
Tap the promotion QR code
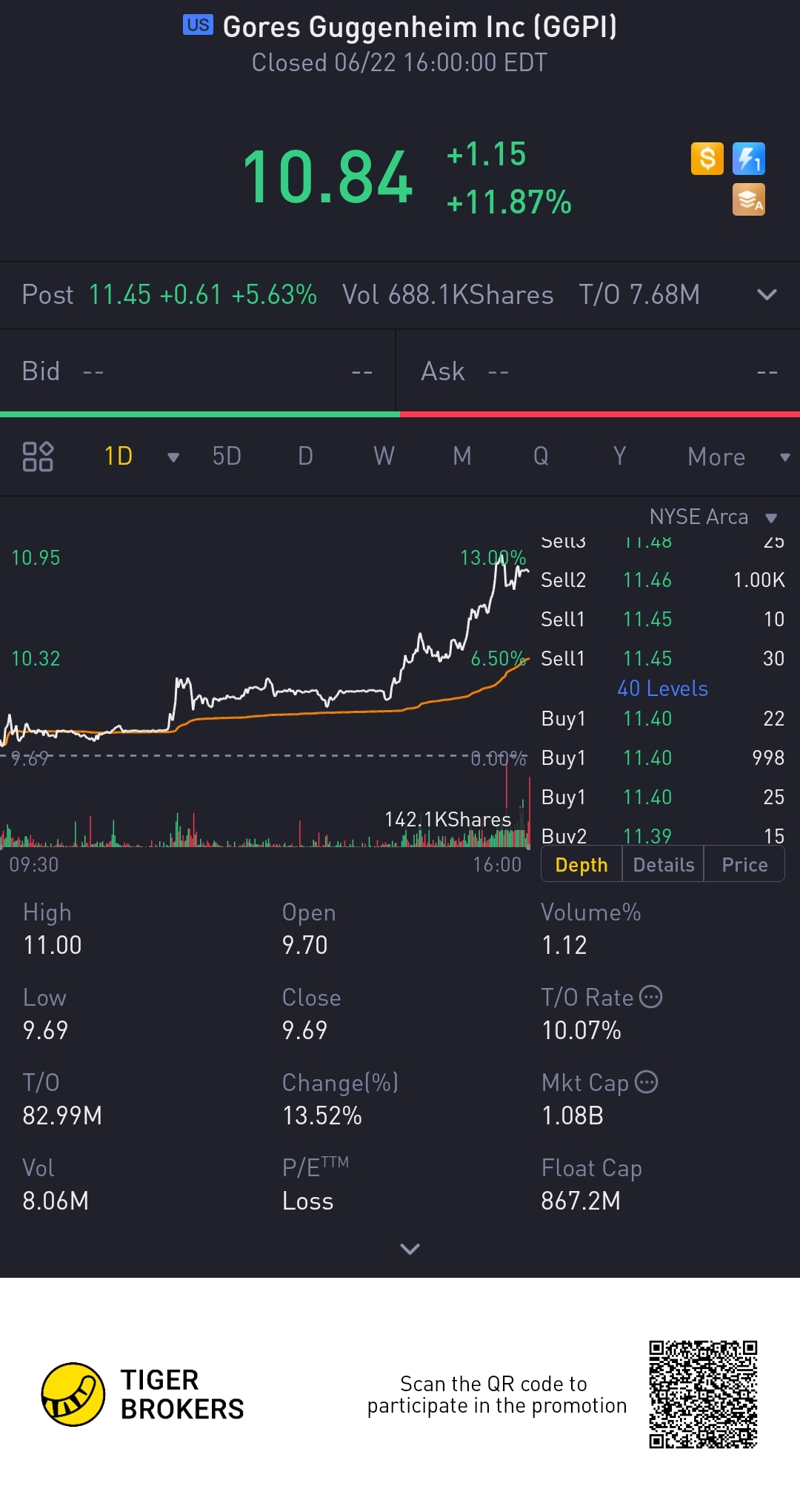pyautogui.click(x=703, y=1394)
